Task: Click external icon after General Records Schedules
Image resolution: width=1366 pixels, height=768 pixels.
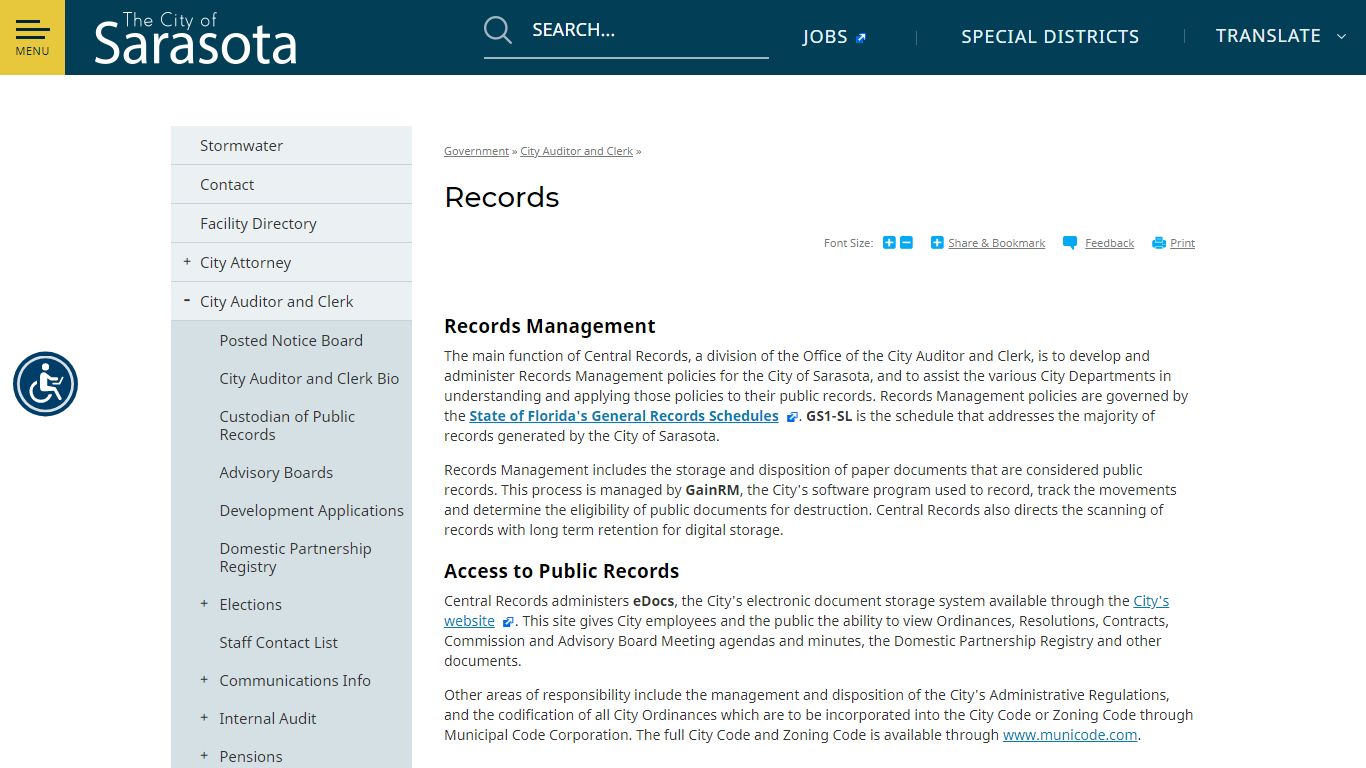Action: [x=791, y=417]
